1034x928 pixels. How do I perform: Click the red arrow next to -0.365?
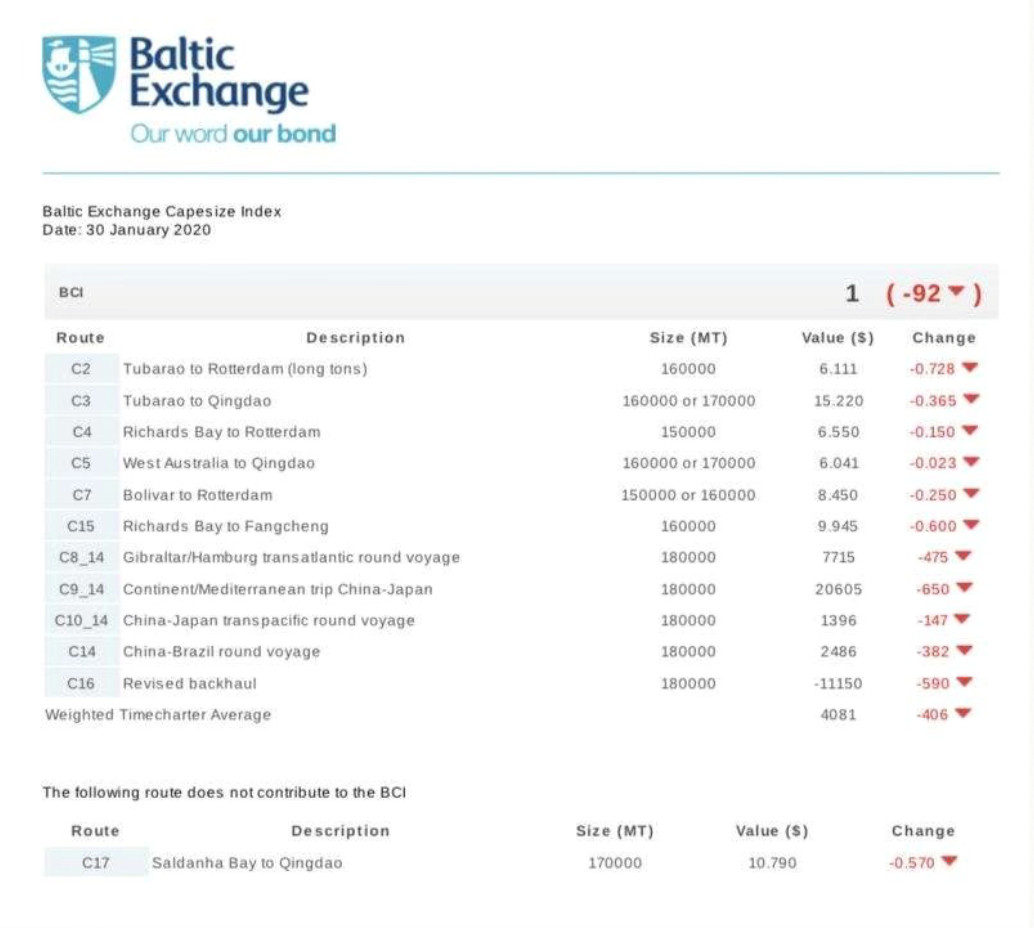point(969,400)
